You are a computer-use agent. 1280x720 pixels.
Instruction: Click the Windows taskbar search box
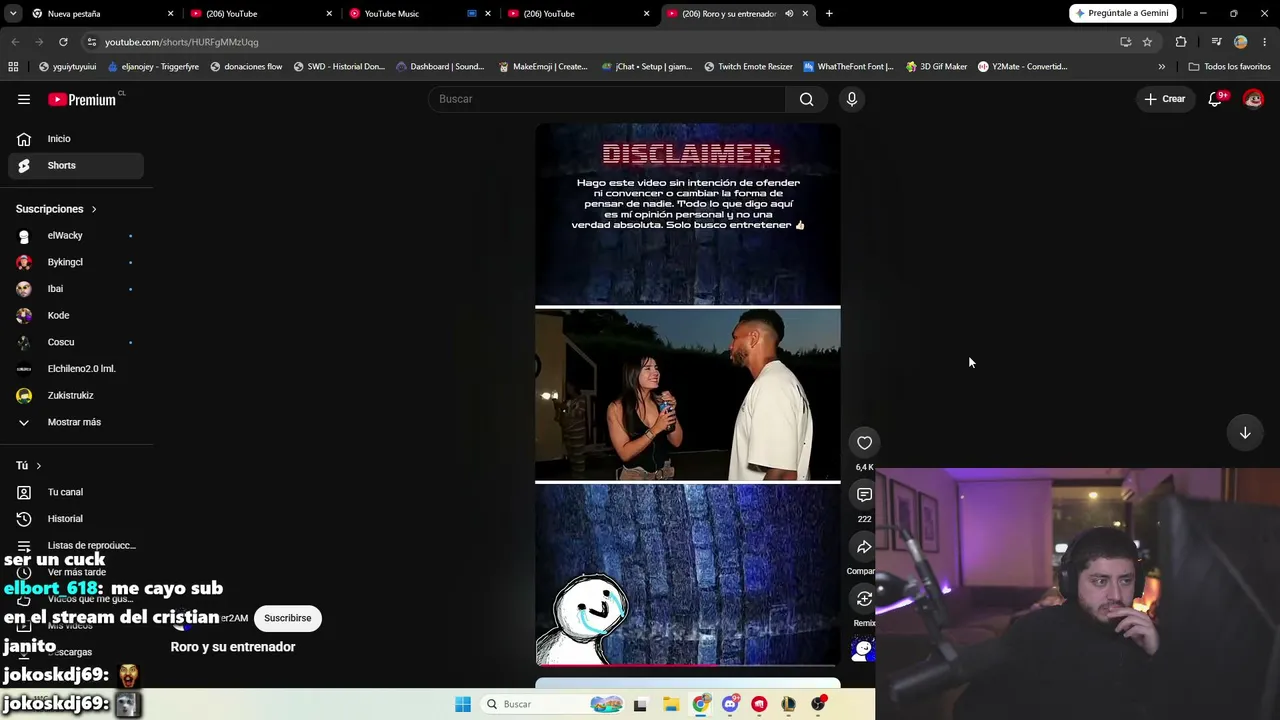[552, 704]
